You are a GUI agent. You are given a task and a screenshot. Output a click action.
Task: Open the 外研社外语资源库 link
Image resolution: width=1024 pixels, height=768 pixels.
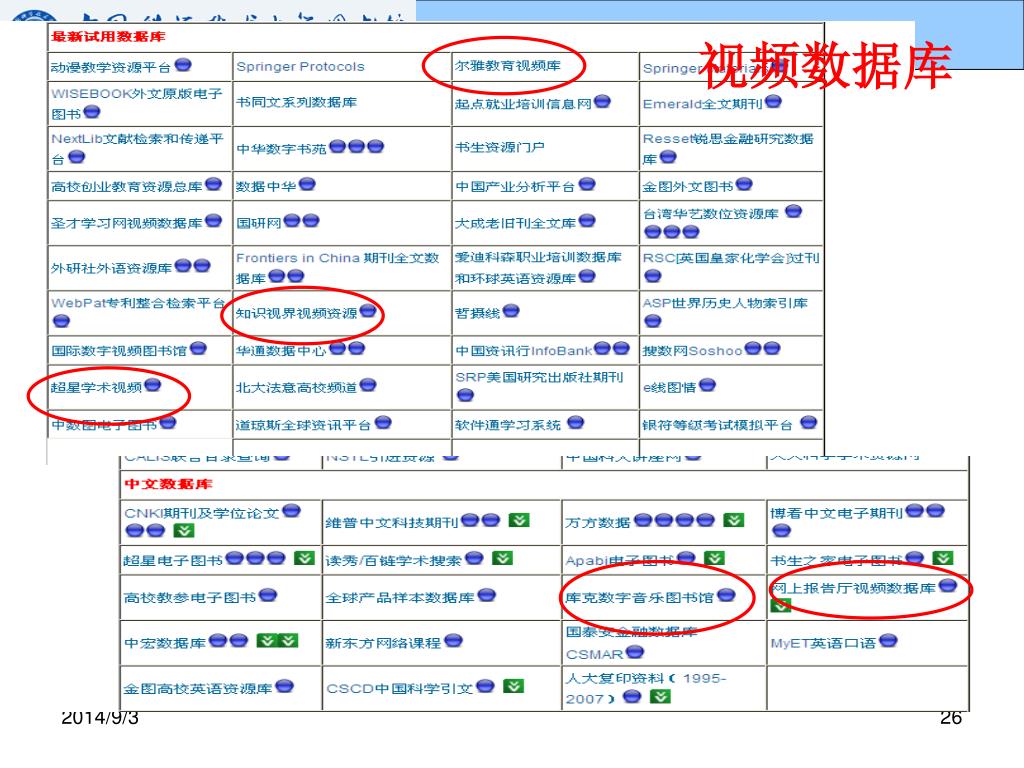point(112,268)
